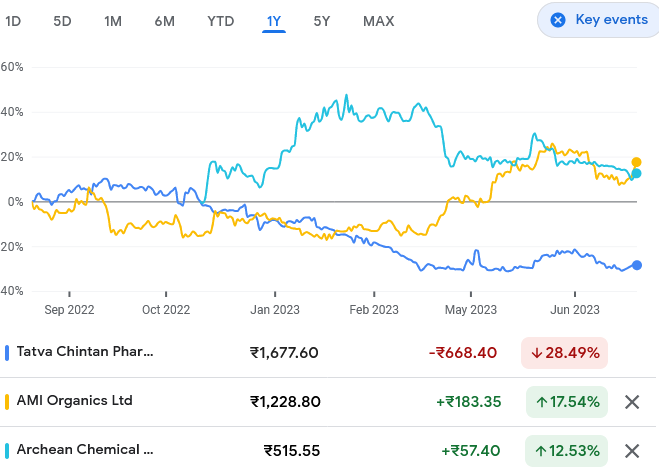
Task: Select the 5D time range tab
Action: (x=62, y=21)
